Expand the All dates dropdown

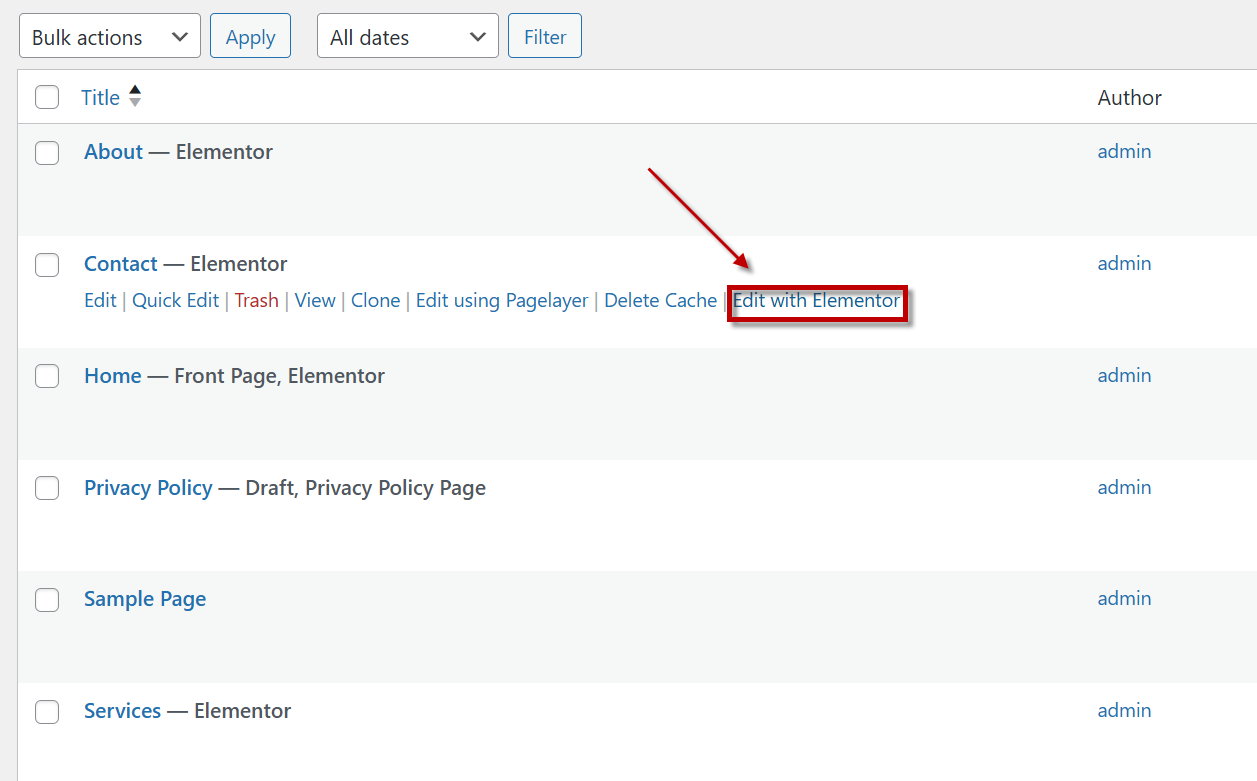coord(407,37)
